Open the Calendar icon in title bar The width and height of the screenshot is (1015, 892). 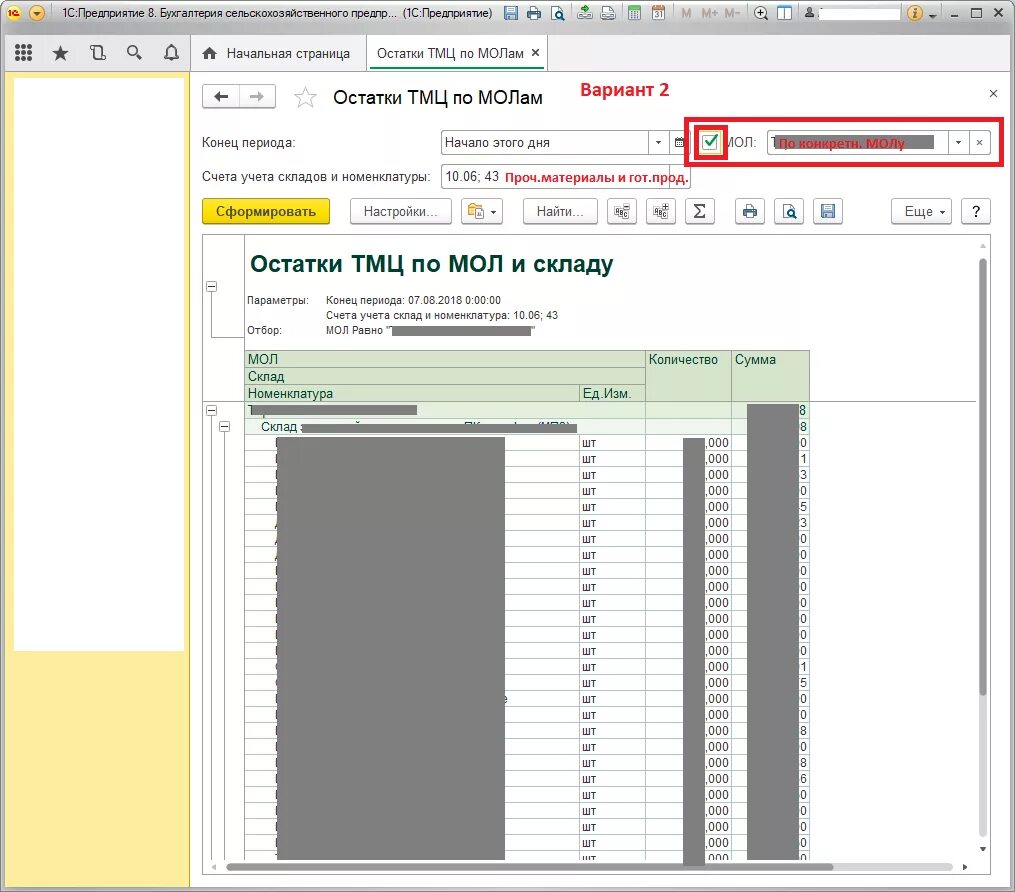tap(658, 13)
